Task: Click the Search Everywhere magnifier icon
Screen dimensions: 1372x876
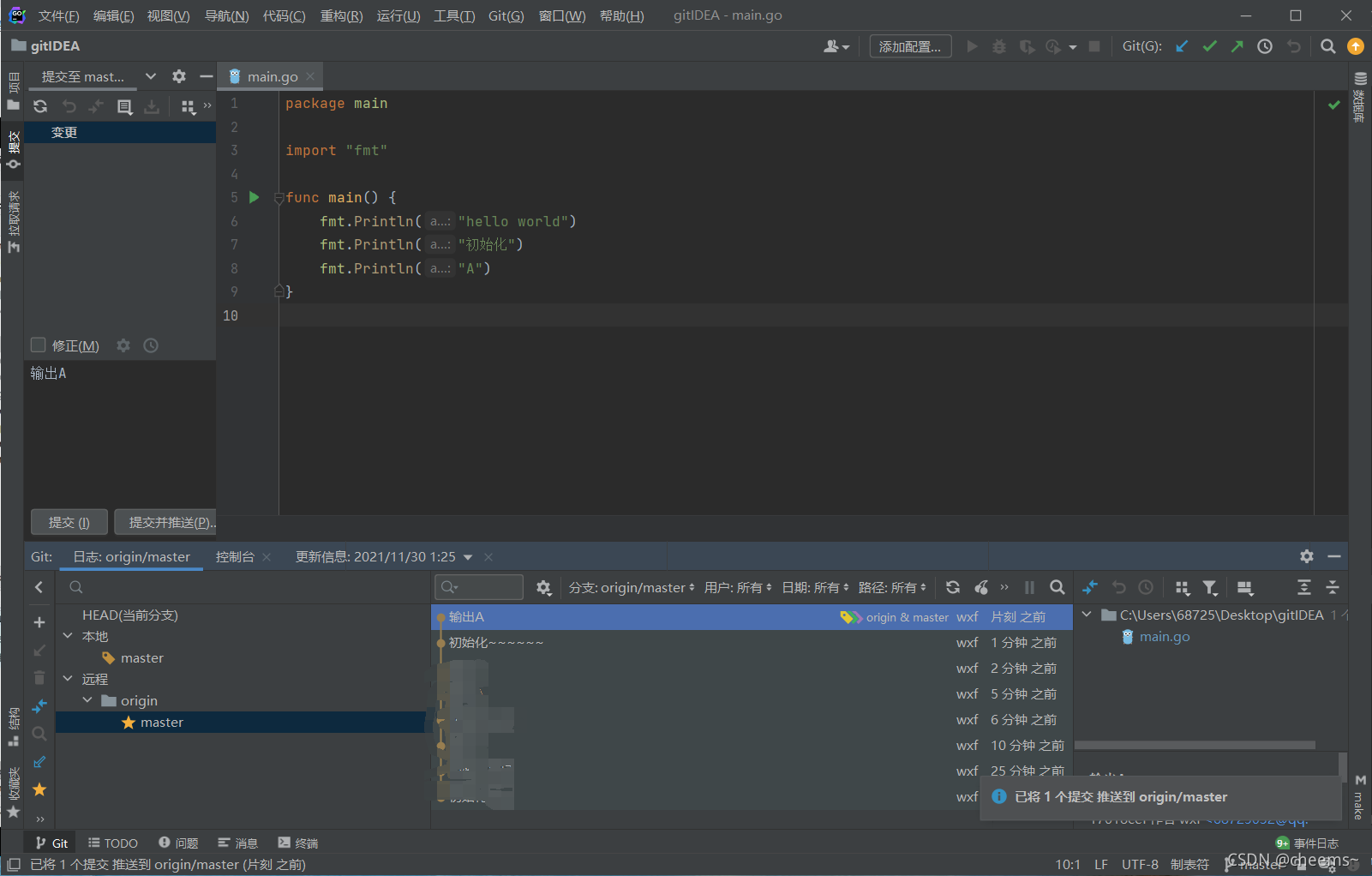Action: [1327, 46]
